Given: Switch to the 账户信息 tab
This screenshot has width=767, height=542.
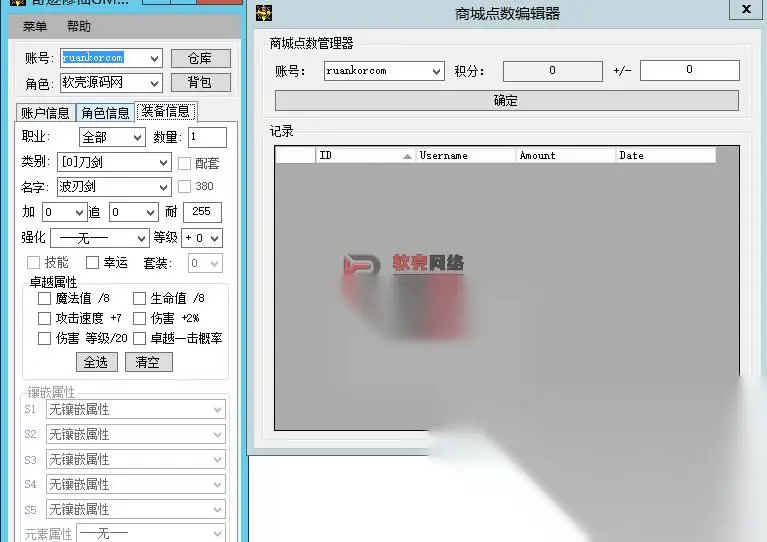Looking at the screenshot, I should tap(45, 113).
